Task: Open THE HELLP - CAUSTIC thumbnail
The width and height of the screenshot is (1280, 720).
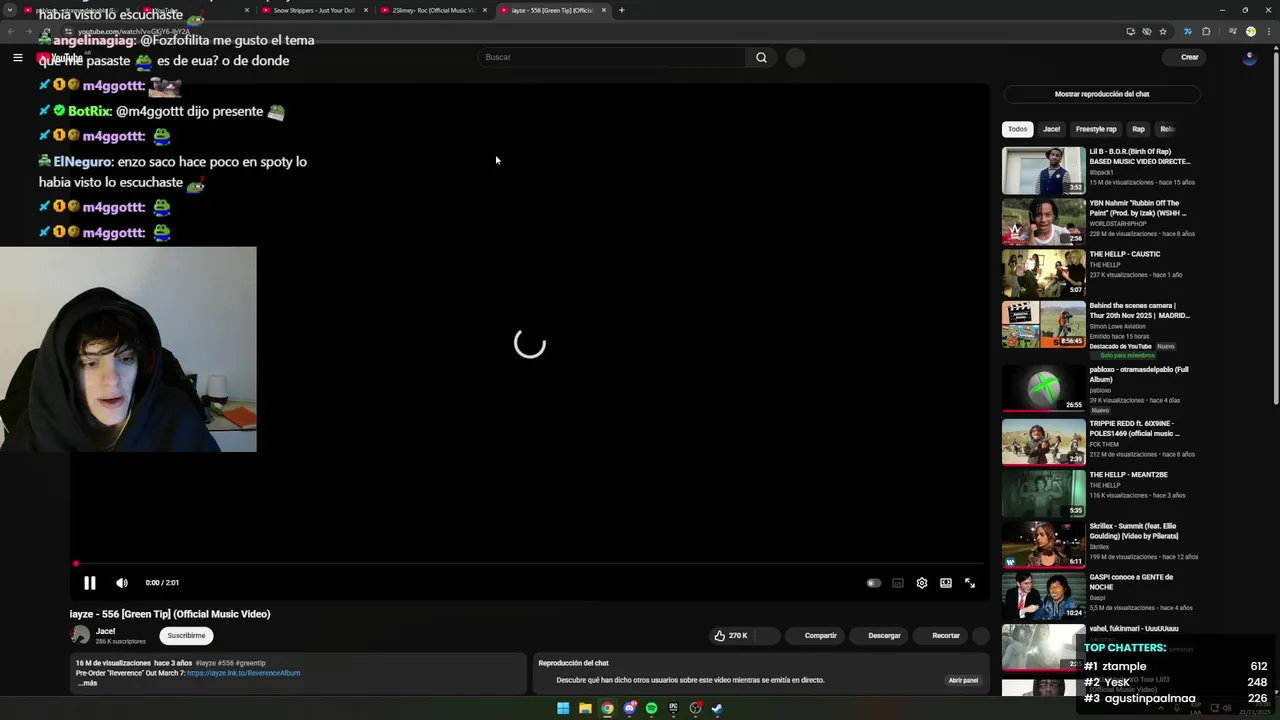Action: click(x=1043, y=273)
